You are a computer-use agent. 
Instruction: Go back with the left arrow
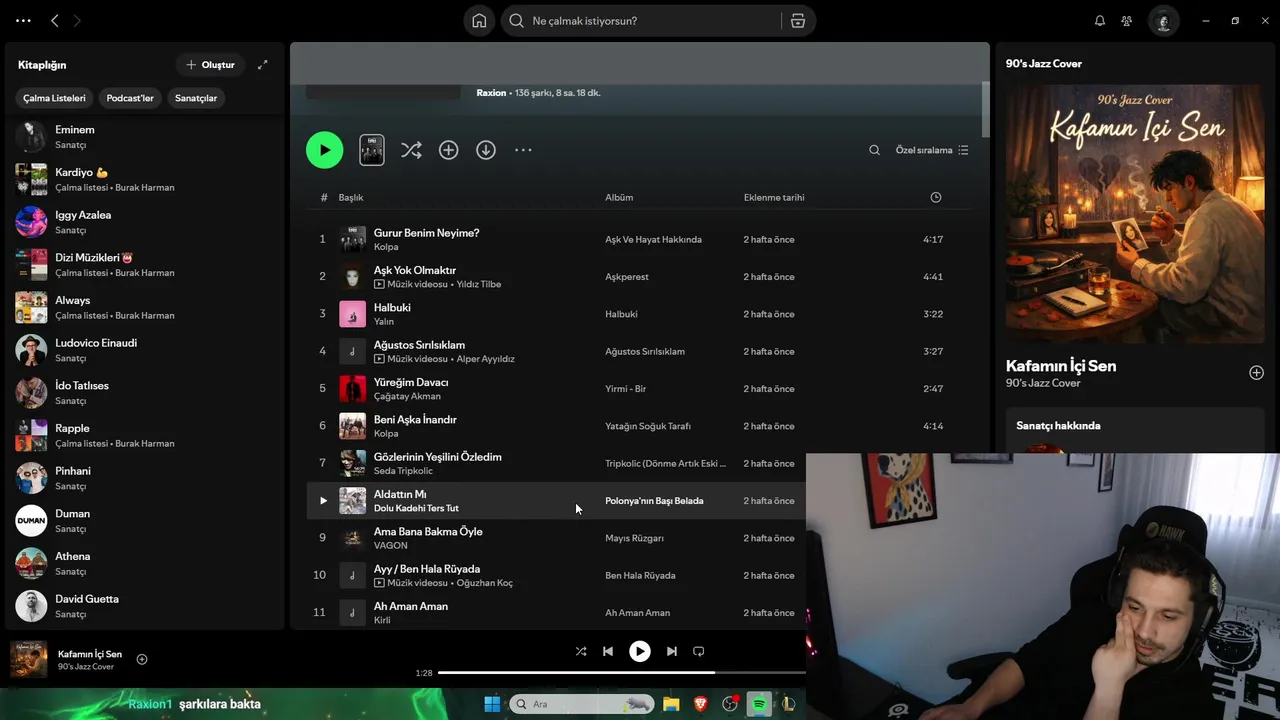[x=55, y=21]
